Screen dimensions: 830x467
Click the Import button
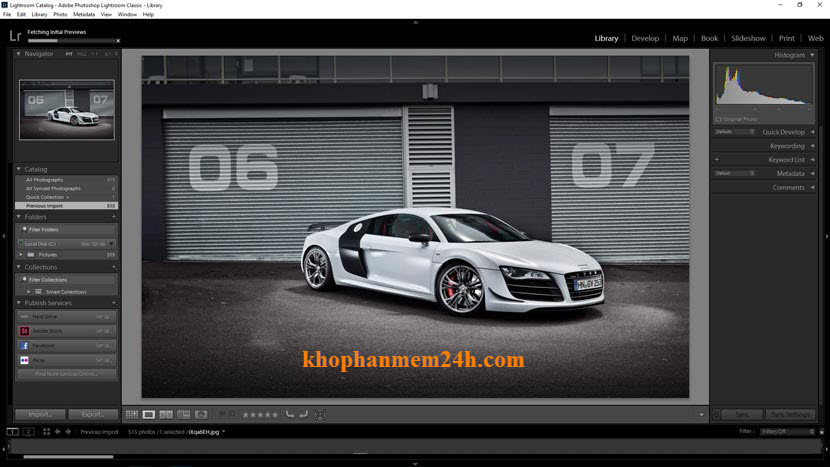[40, 414]
